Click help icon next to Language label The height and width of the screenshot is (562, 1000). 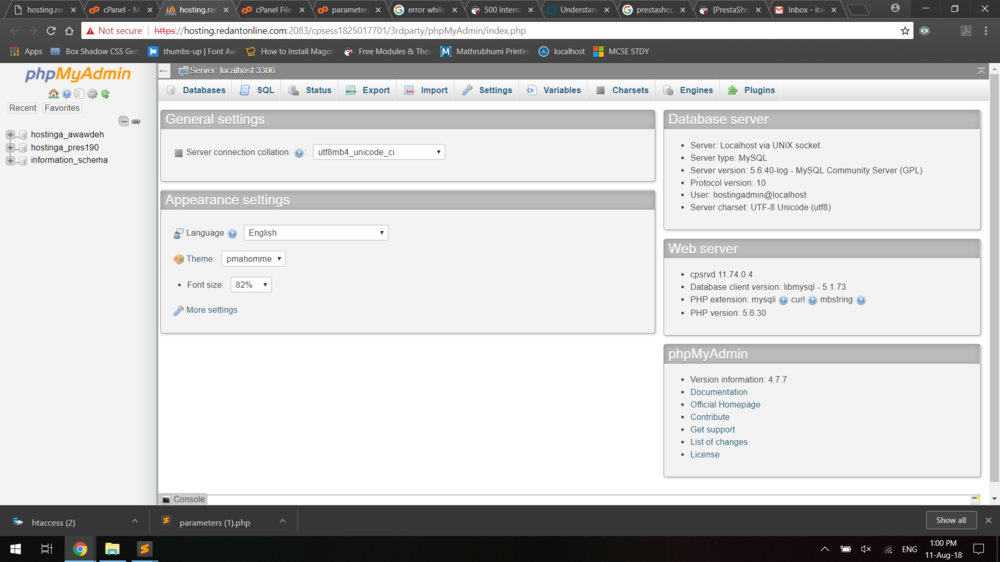[x=233, y=233]
